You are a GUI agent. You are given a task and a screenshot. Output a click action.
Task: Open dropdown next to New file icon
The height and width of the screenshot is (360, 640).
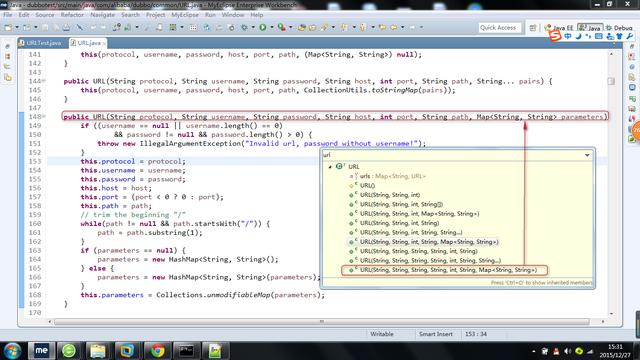click(17, 27)
